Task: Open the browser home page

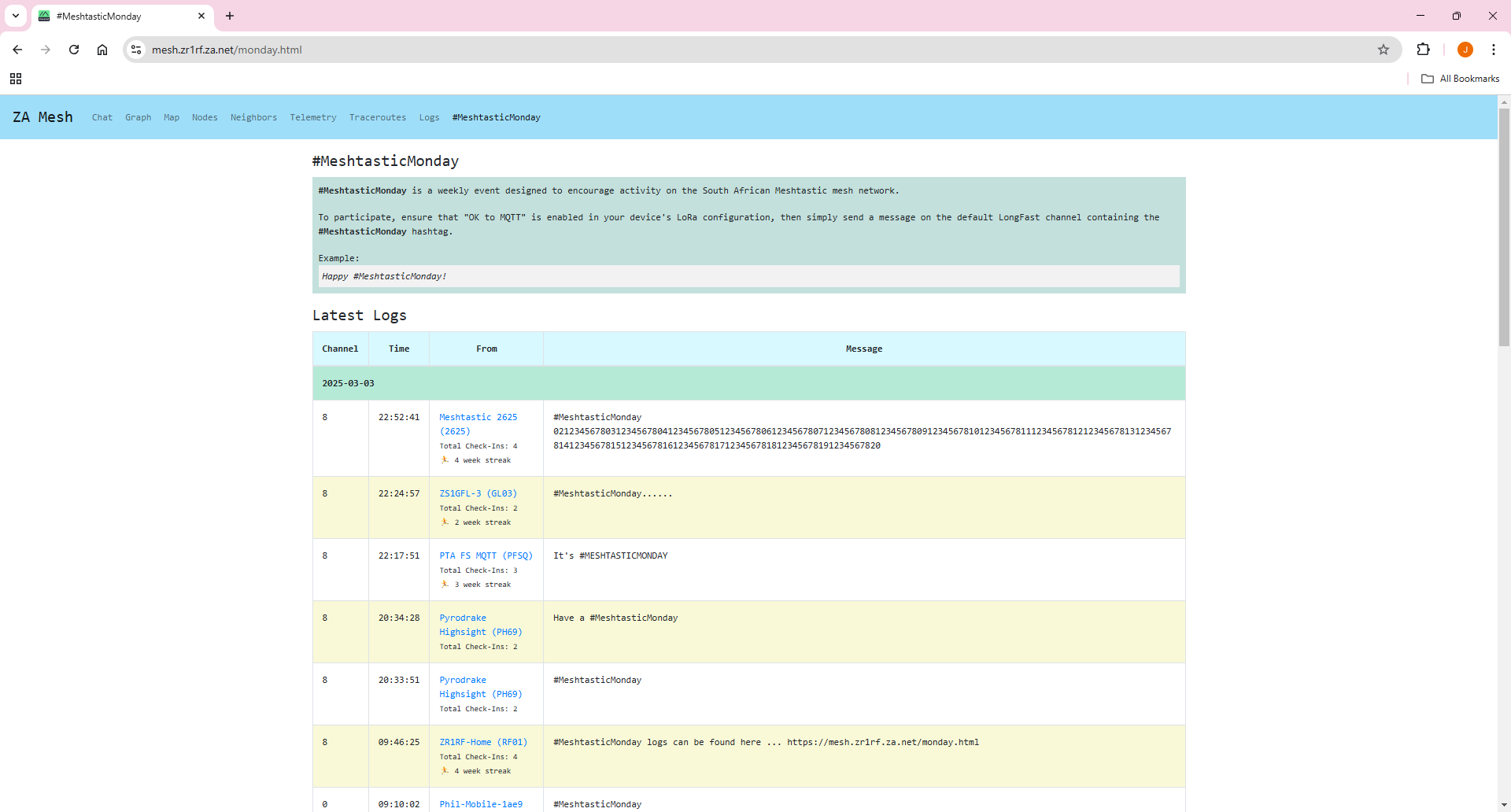Action: (x=102, y=50)
